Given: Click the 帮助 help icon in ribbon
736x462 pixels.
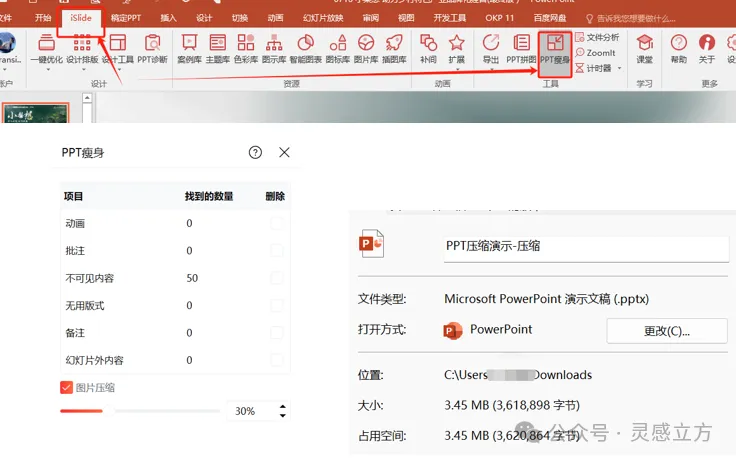Looking at the screenshot, I should click(678, 43).
